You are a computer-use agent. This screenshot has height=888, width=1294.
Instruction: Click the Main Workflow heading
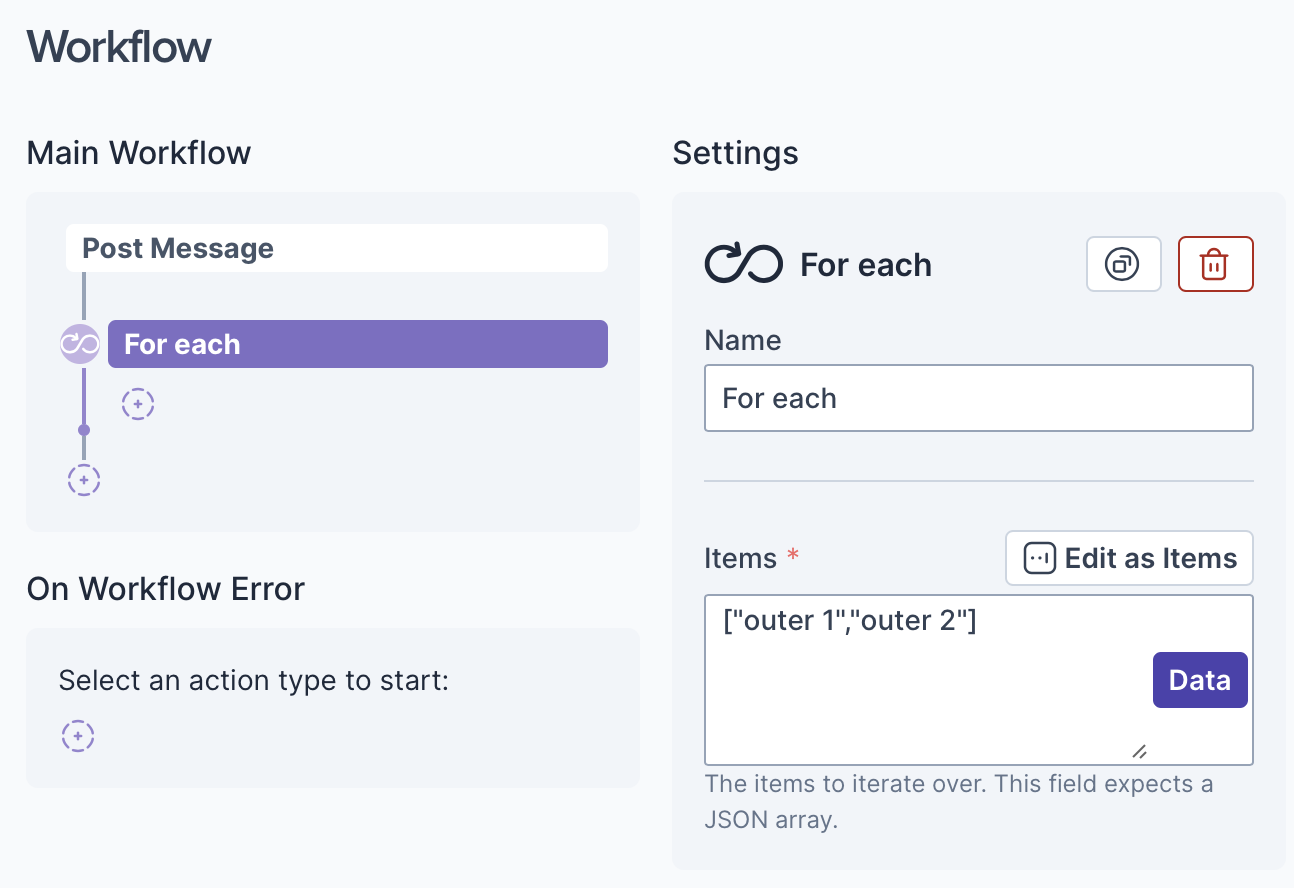pos(139,153)
